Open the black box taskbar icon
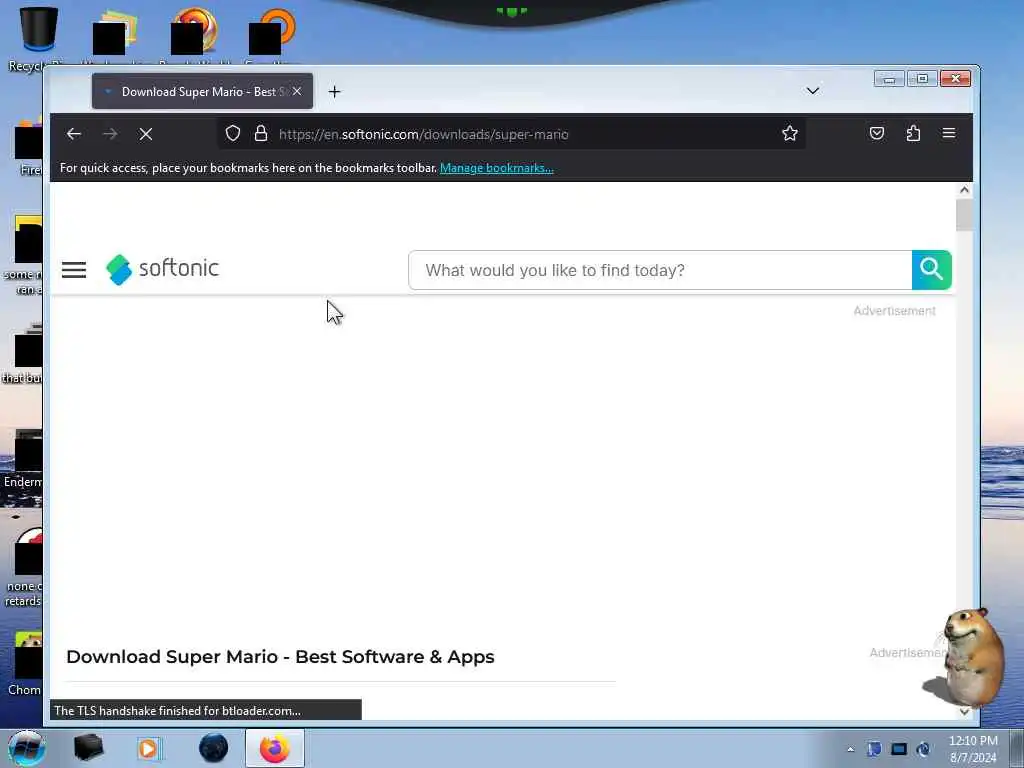This screenshot has height=768, width=1024. 88,748
